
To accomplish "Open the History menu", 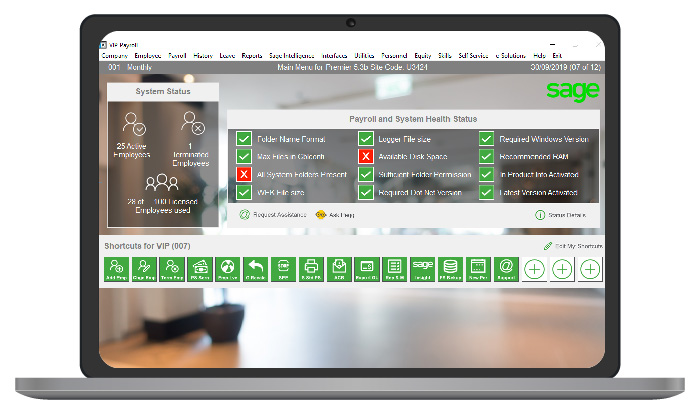I will (x=203, y=56).
